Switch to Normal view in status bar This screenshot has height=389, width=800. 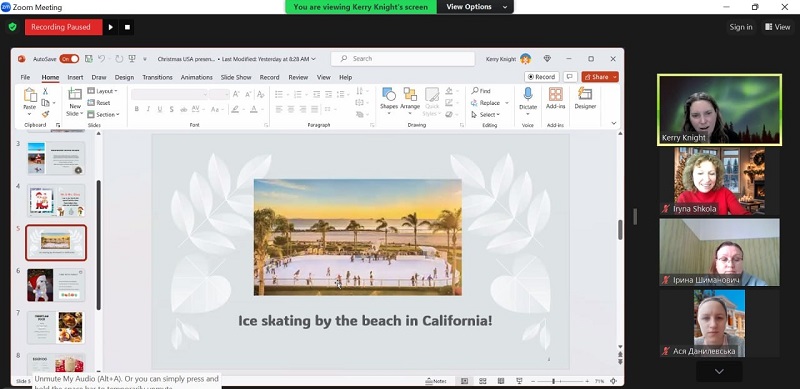464,381
